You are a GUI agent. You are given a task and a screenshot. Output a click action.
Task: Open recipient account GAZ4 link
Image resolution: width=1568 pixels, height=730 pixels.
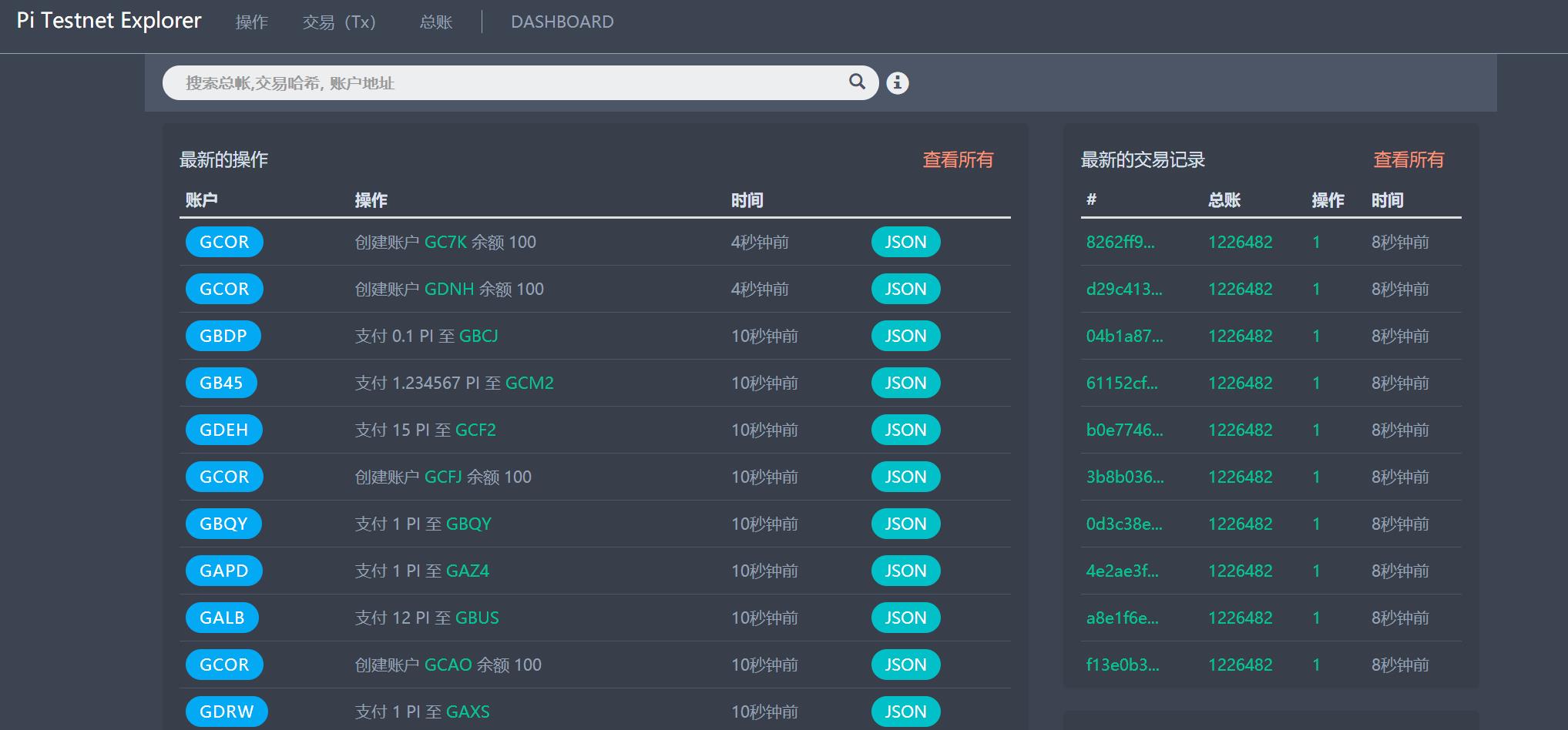pos(468,571)
